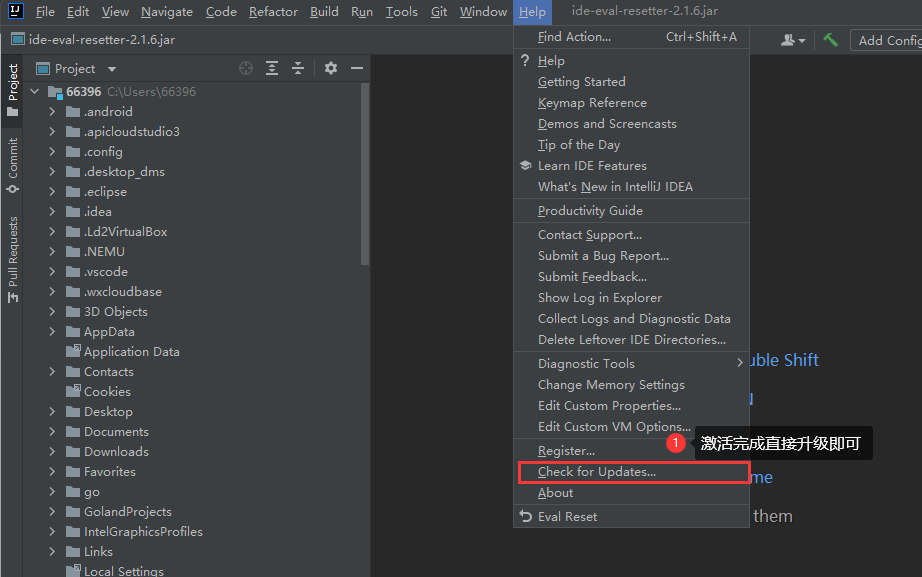
Task: Open the File menu
Action: pos(45,12)
